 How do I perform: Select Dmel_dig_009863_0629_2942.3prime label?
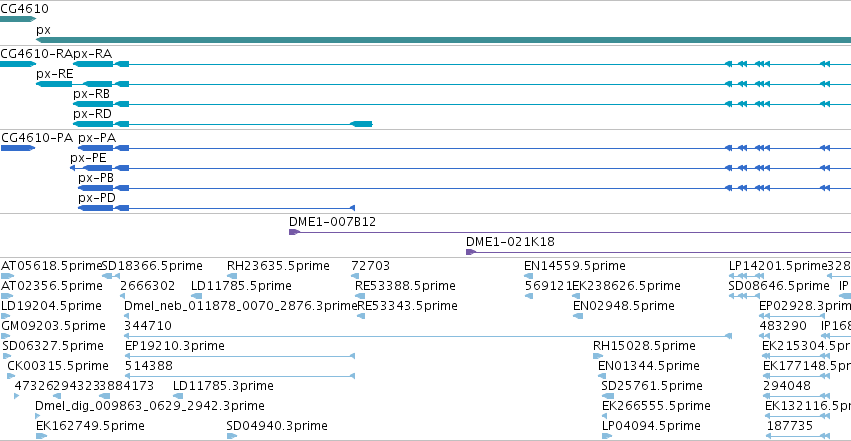150,406
